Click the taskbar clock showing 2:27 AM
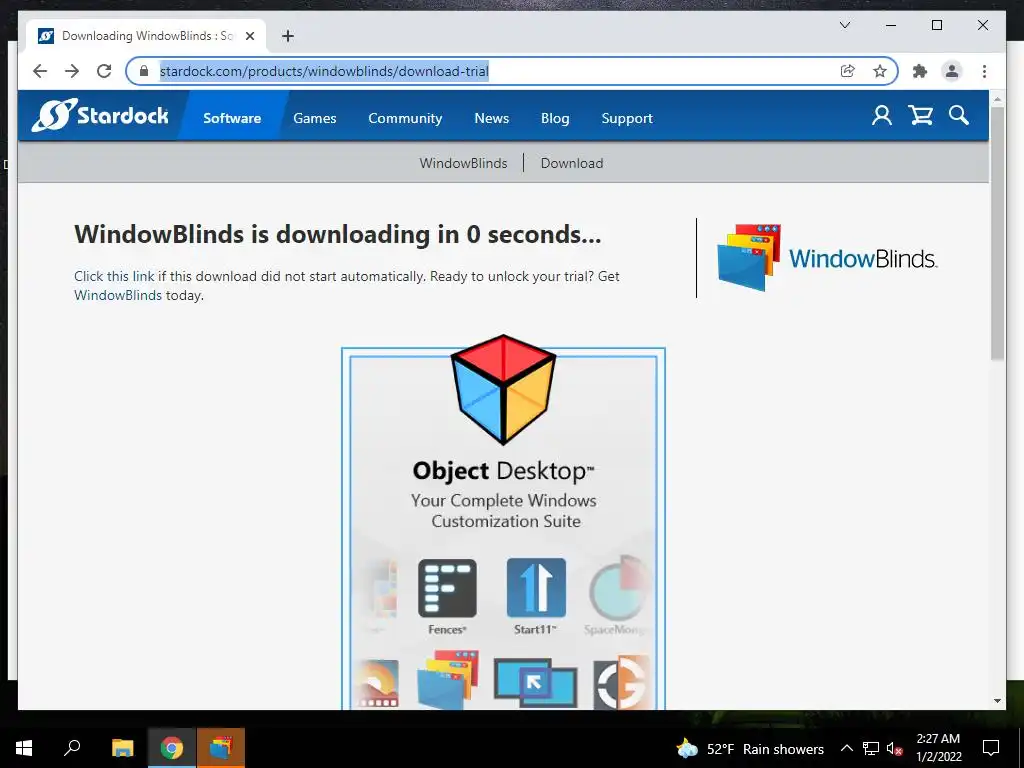The height and width of the screenshot is (768, 1024). 938,748
